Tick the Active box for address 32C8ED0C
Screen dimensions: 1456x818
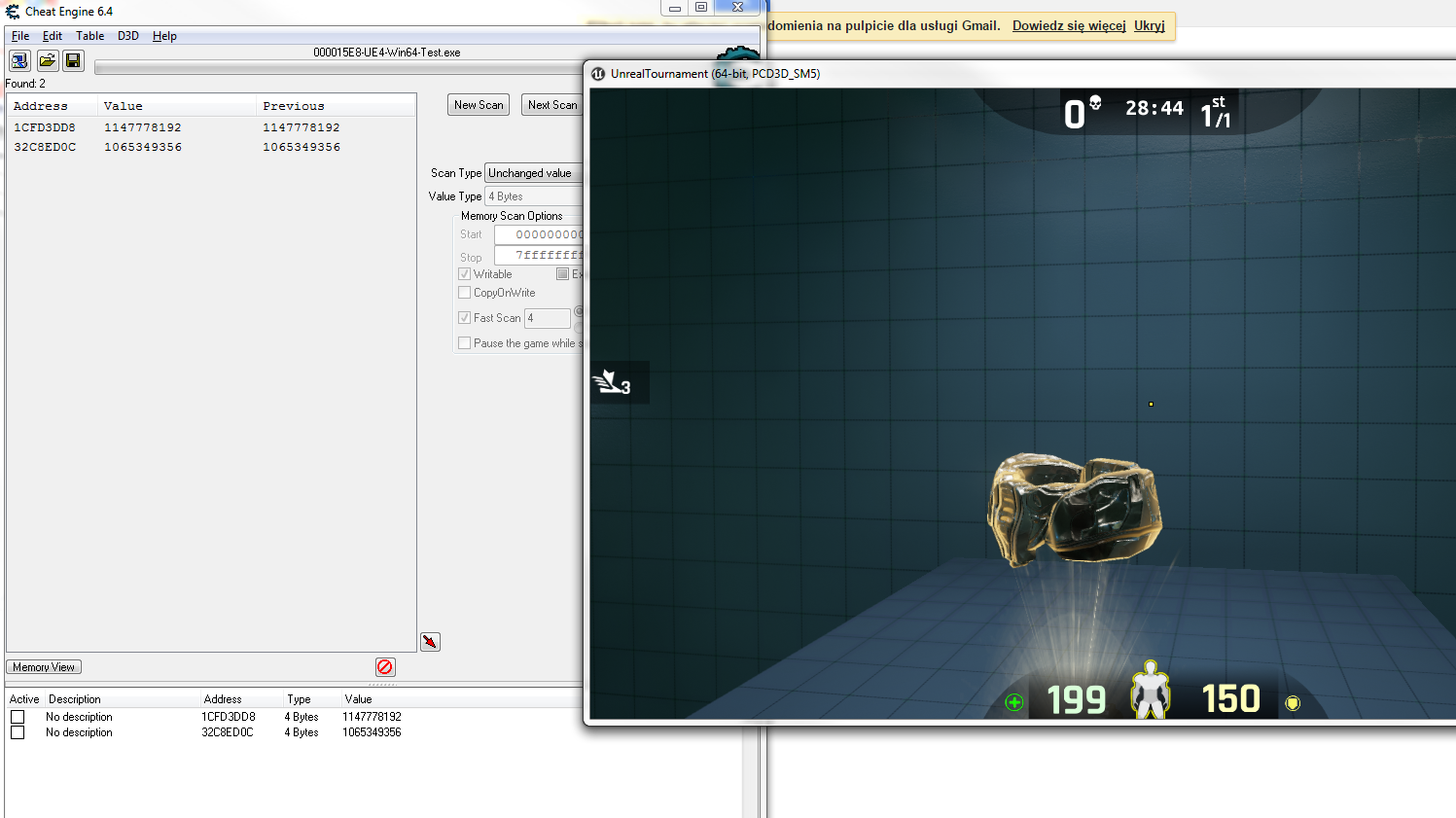18,732
